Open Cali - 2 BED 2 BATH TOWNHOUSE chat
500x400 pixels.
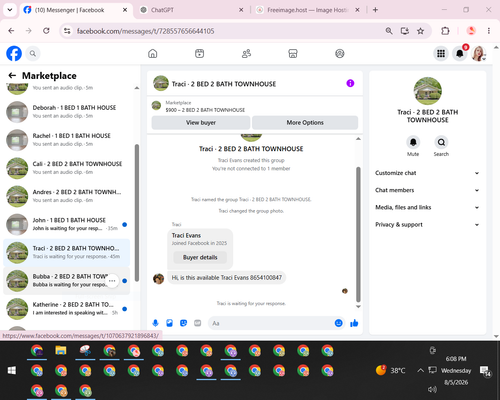coord(68,168)
